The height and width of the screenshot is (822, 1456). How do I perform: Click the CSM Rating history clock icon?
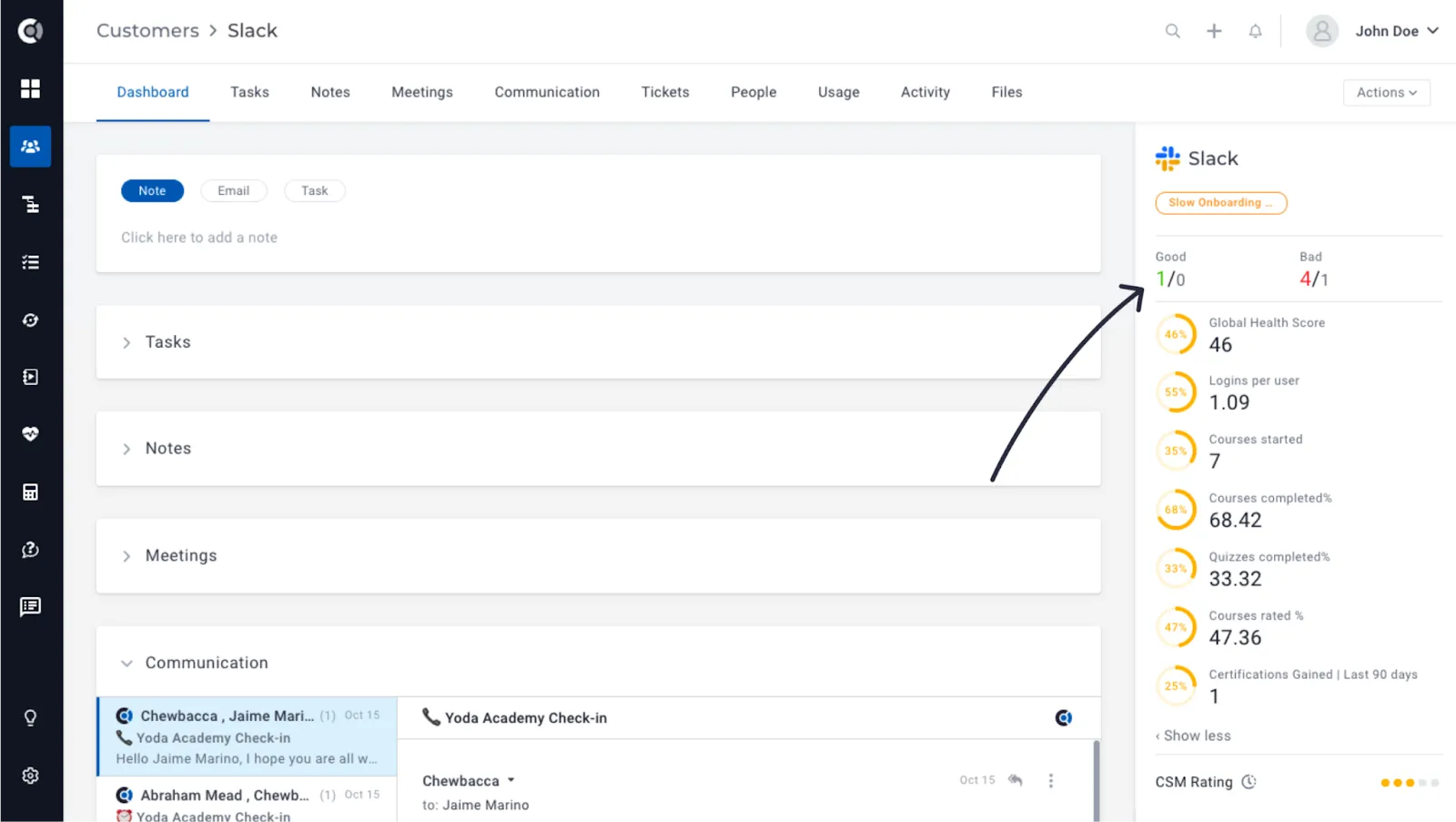pyautogui.click(x=1249, y=782)
